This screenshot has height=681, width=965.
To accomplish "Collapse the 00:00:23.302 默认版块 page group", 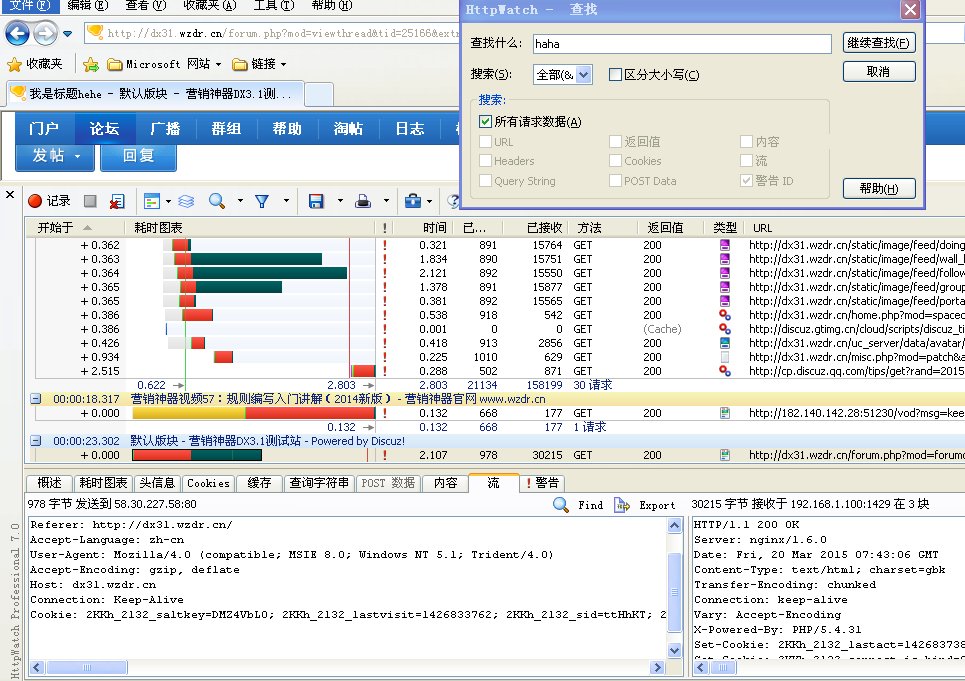I will click(x=35, y=441).
